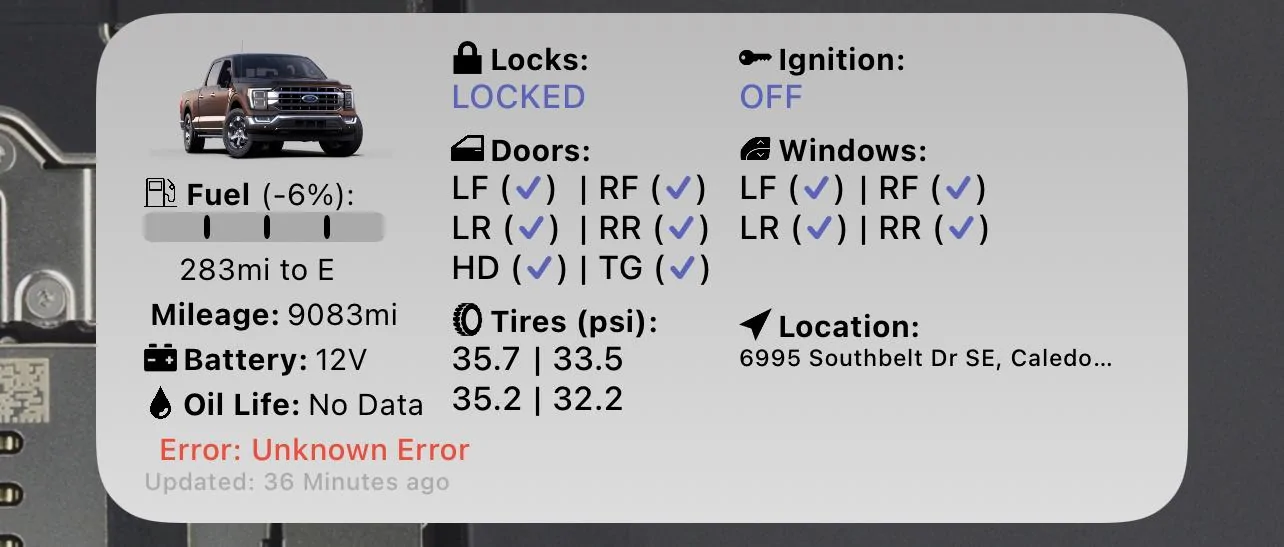
Task: Click the padlock icon beside Locks
Action: 467,60
